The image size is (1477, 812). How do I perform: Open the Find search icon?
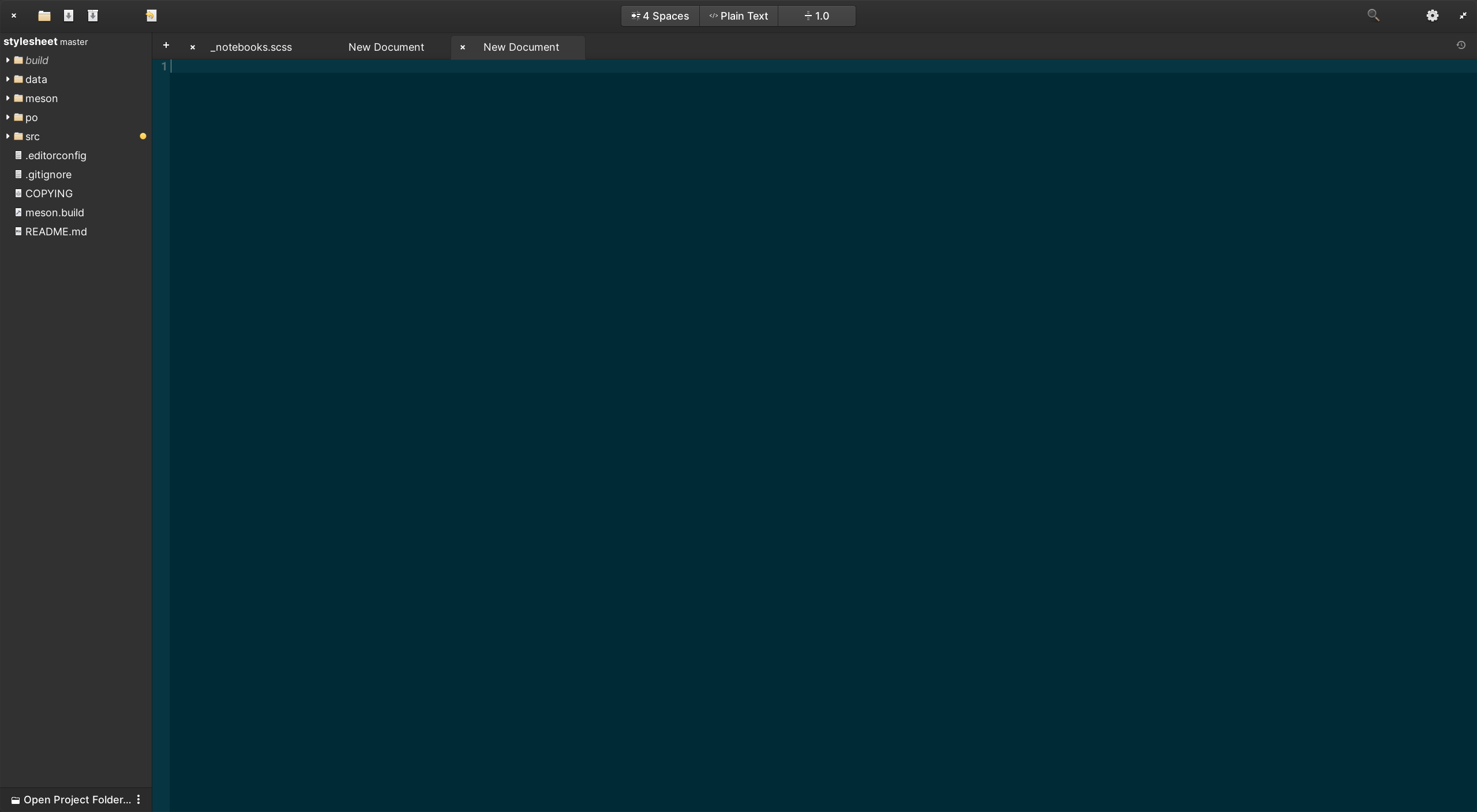tap(1373, 16)
